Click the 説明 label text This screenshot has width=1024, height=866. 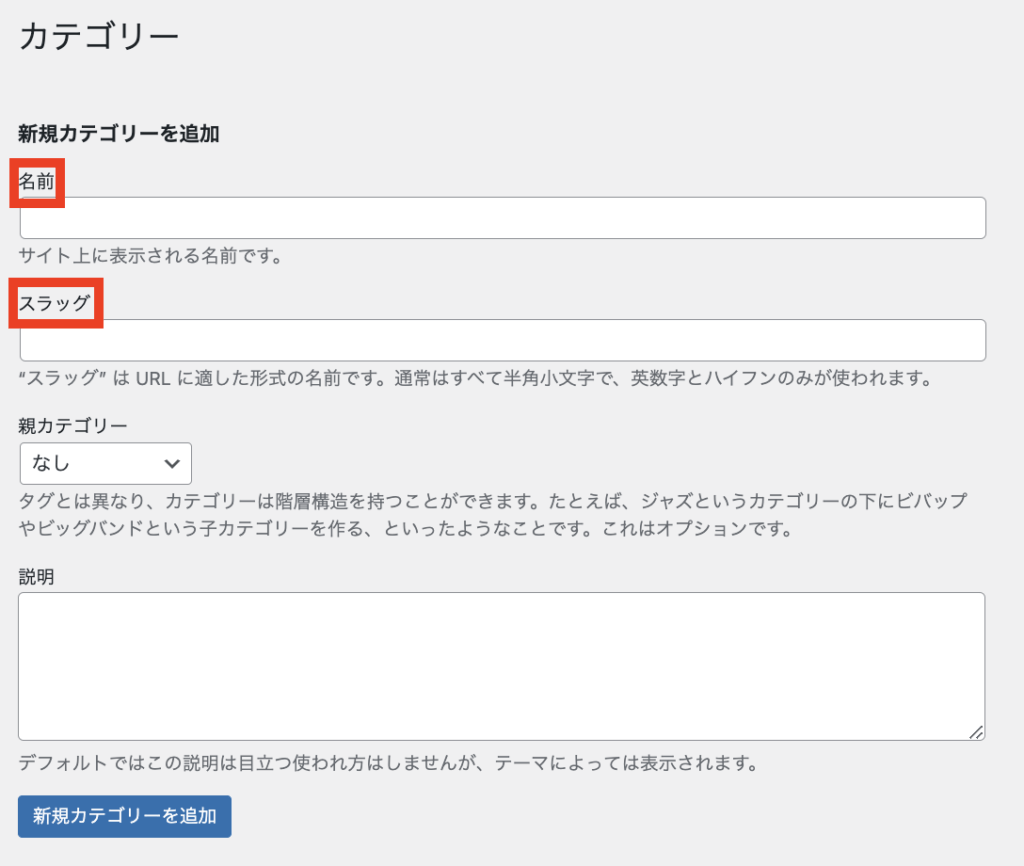coord(37,577)
